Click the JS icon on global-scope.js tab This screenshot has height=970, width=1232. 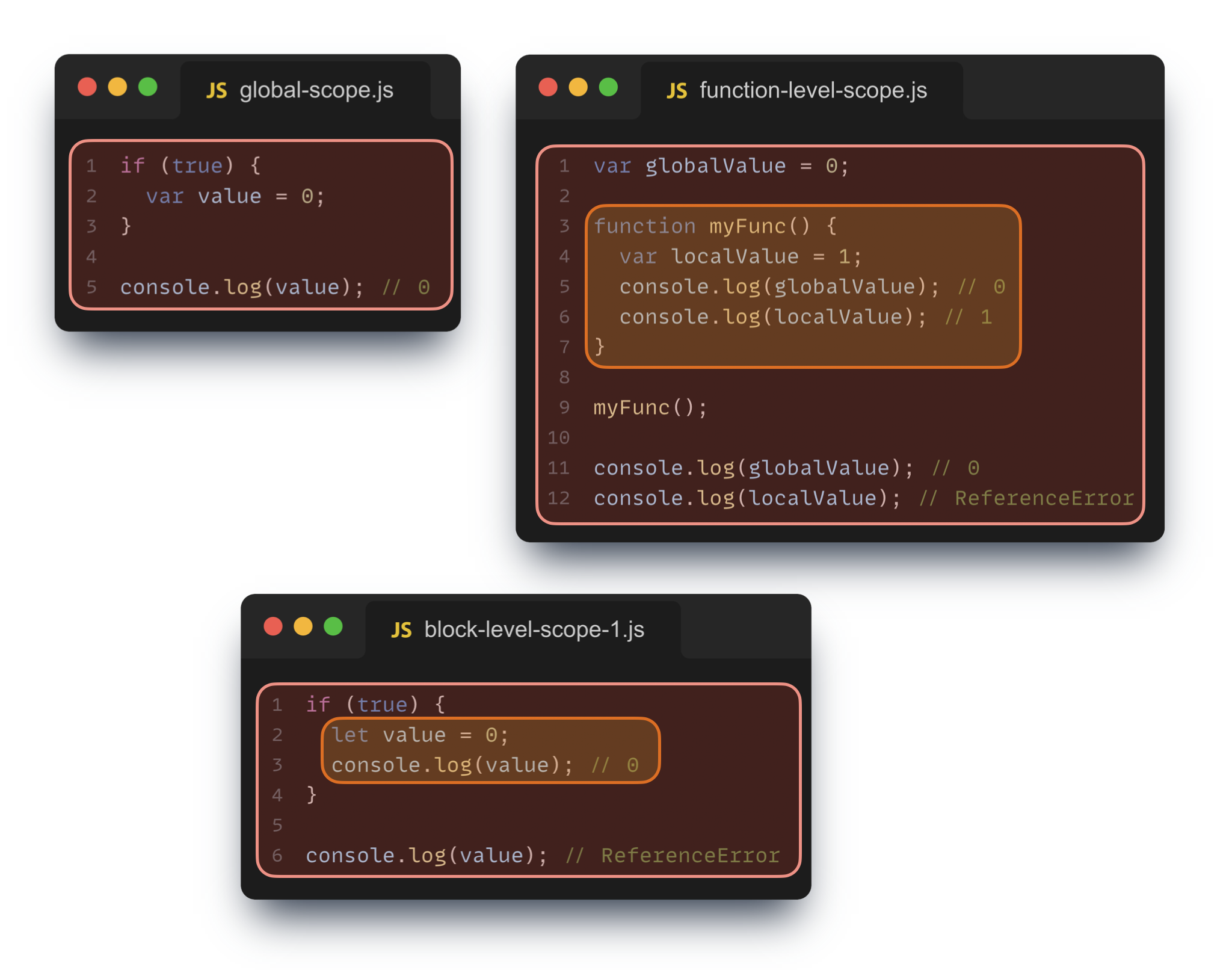coord(217,91)
